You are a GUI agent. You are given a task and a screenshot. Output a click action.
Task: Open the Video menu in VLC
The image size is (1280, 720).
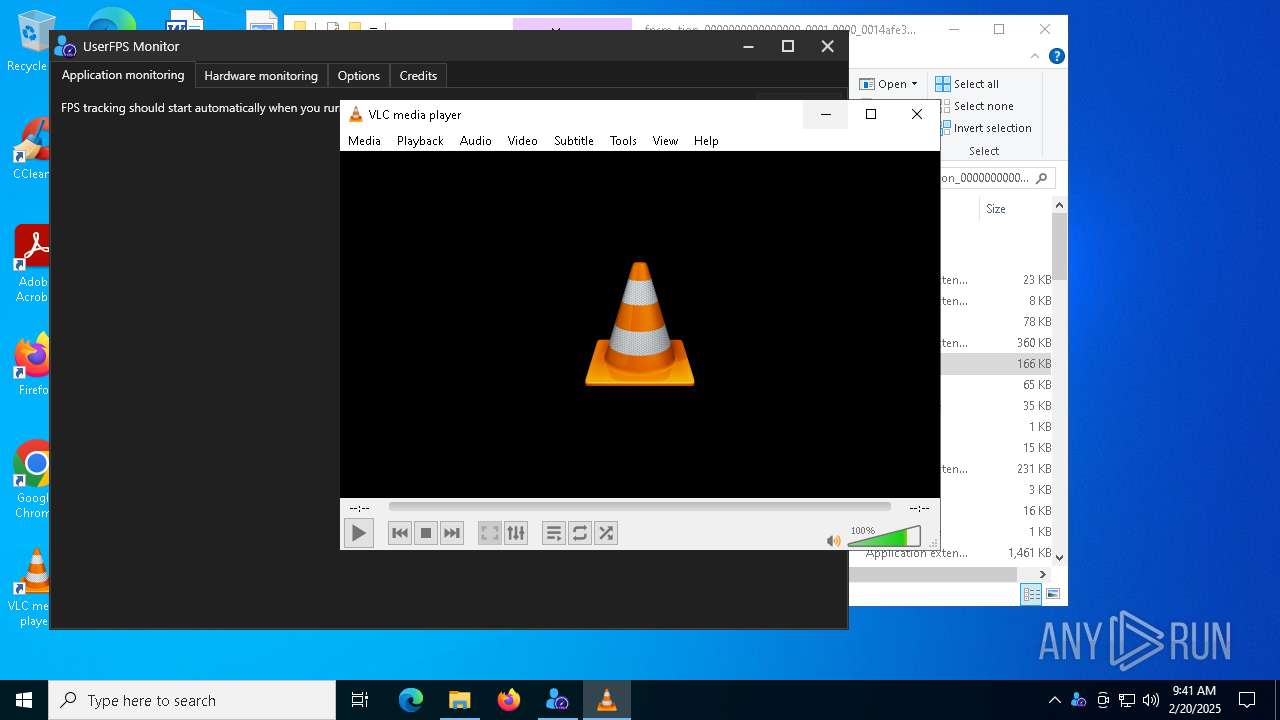point(522,141)
